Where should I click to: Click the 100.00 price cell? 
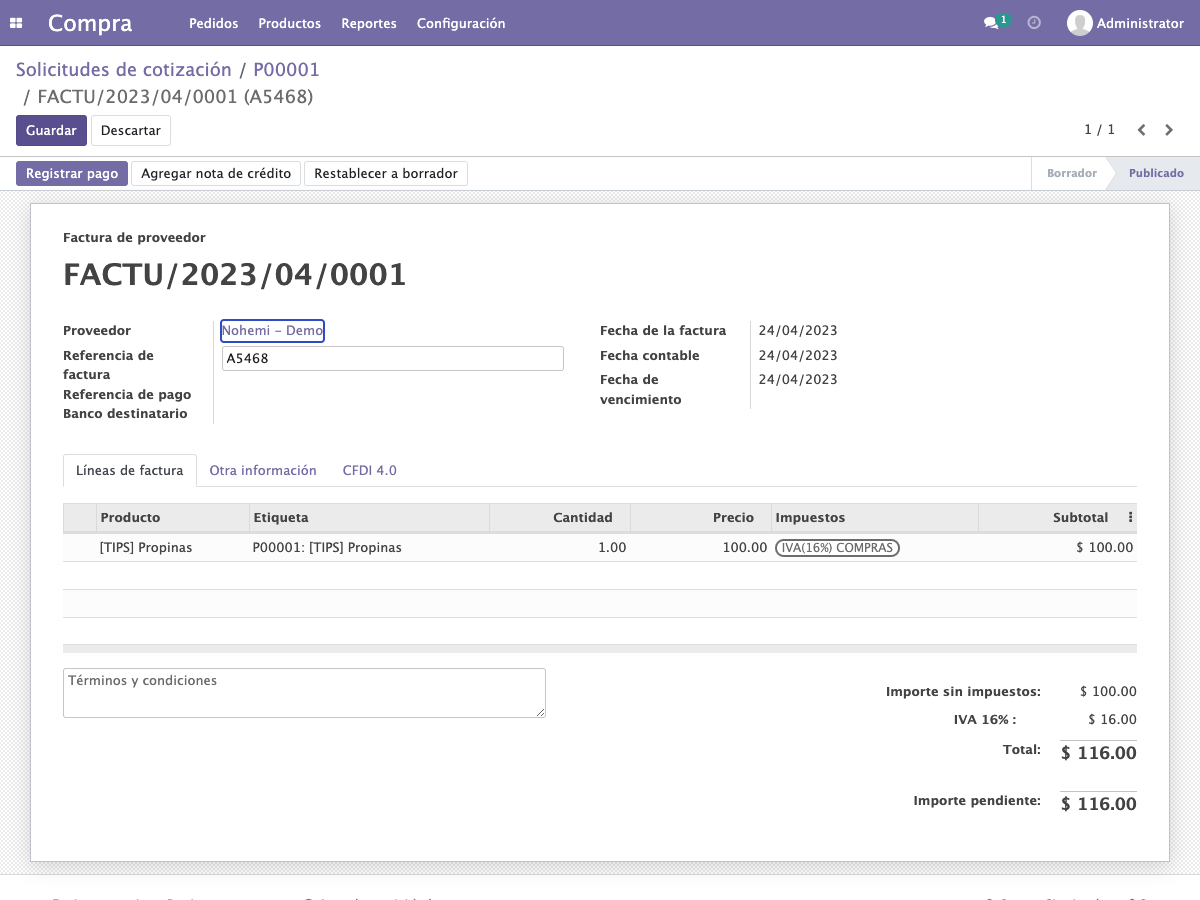pyautogui.click(x=701, y=548)
